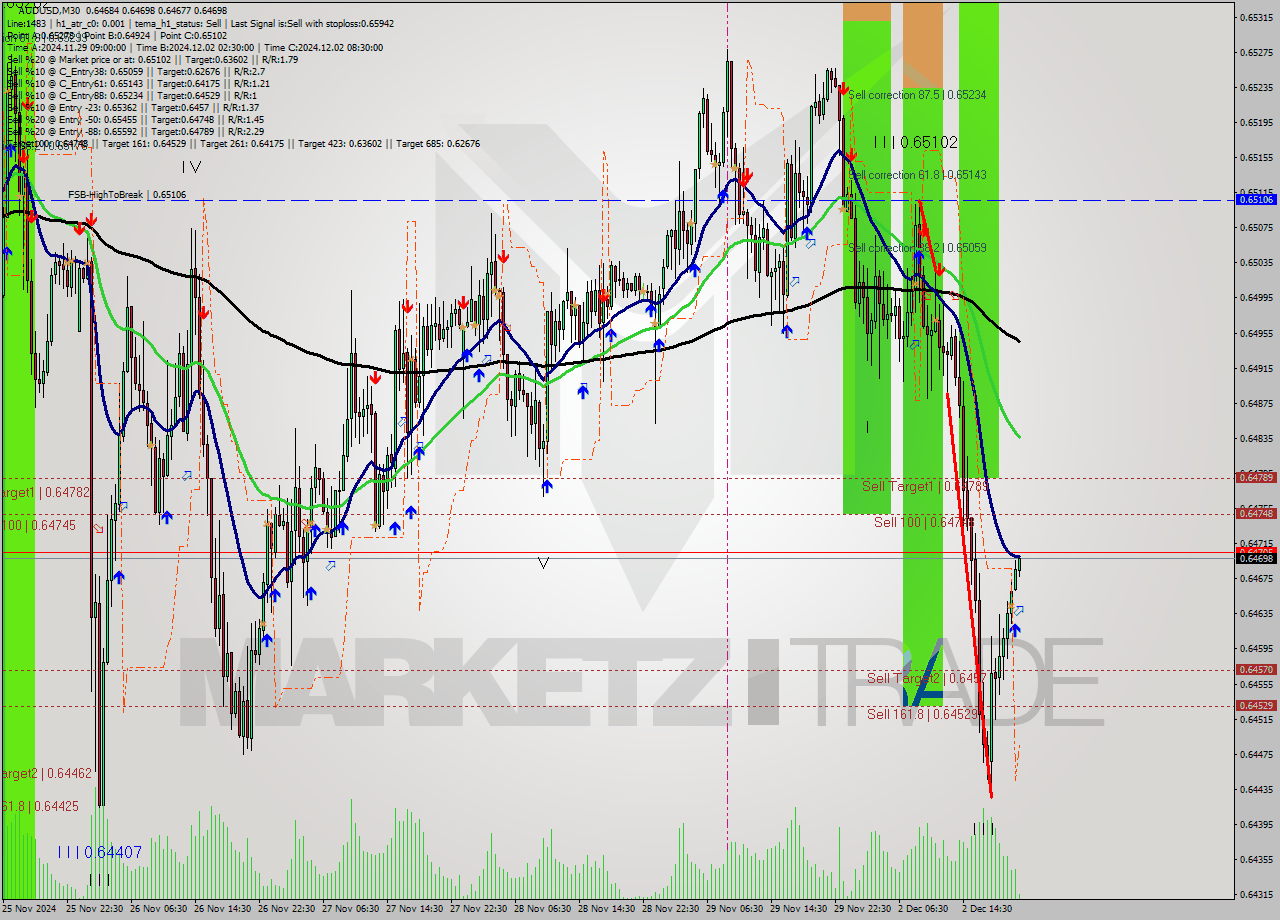
Task: Click the blue 'I I I 0.64407' label
Action: point(99,852)
